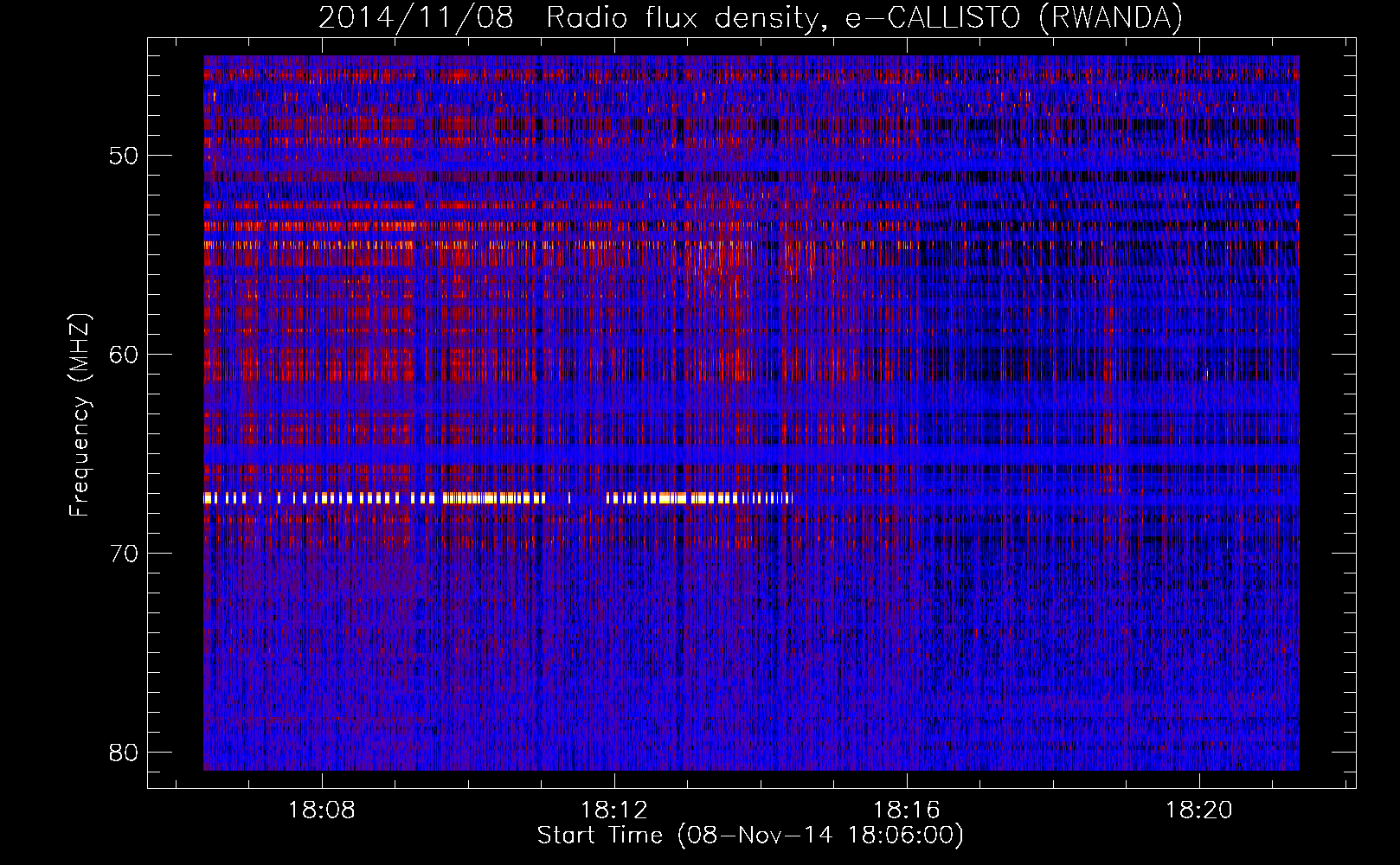Click the 60 frequency tick label

pos(124,356)
